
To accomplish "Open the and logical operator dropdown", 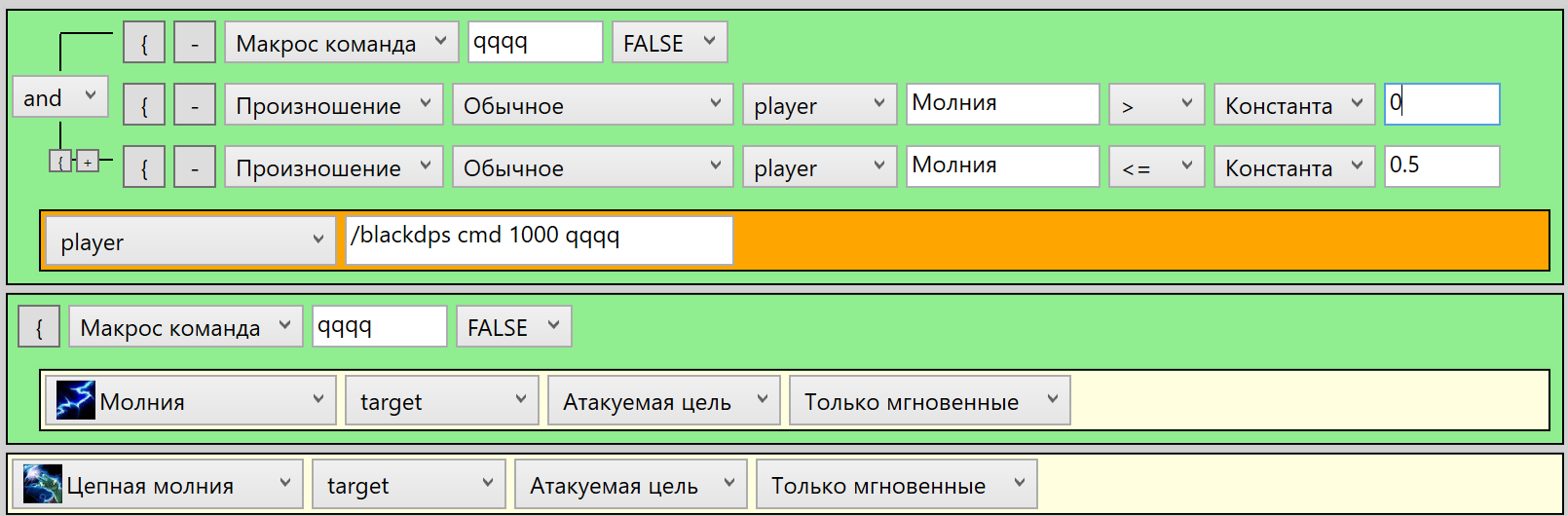I will pos(60,97).
